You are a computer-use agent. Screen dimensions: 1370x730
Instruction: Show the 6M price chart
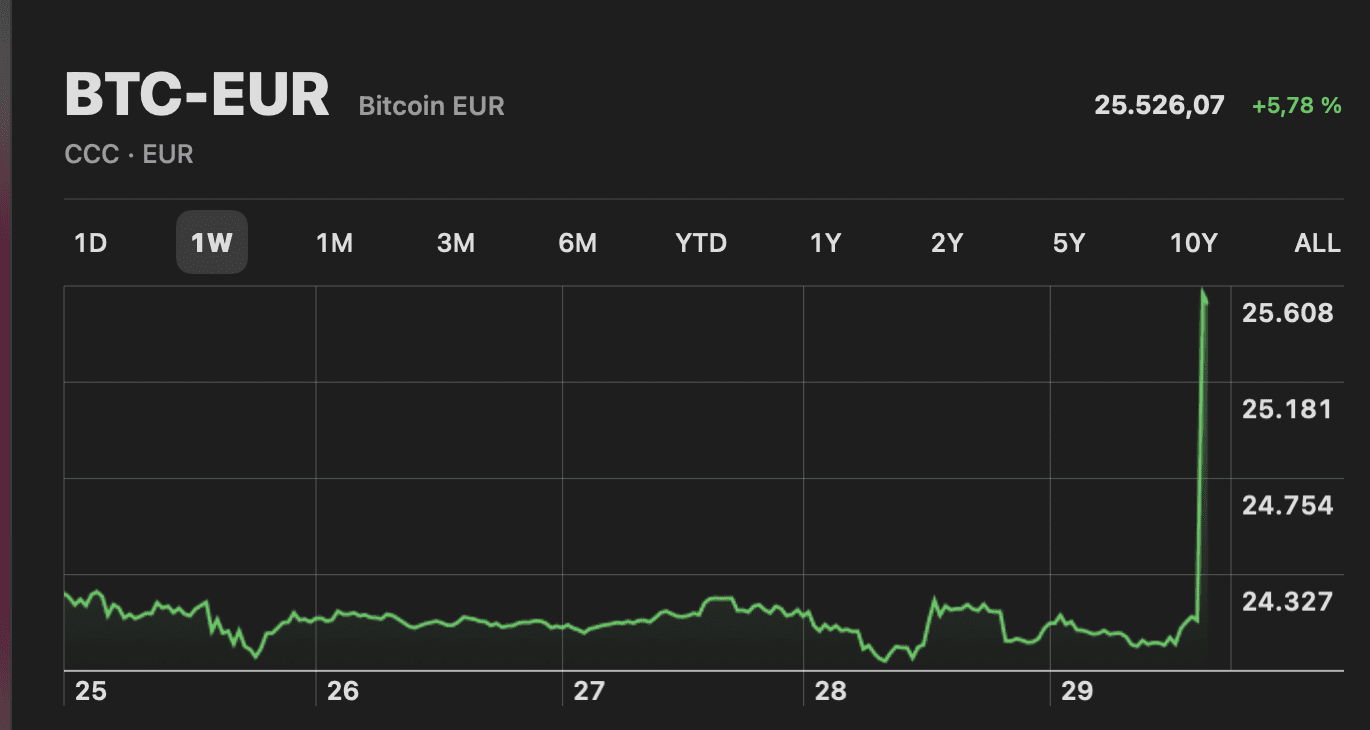tap(578, 243)
